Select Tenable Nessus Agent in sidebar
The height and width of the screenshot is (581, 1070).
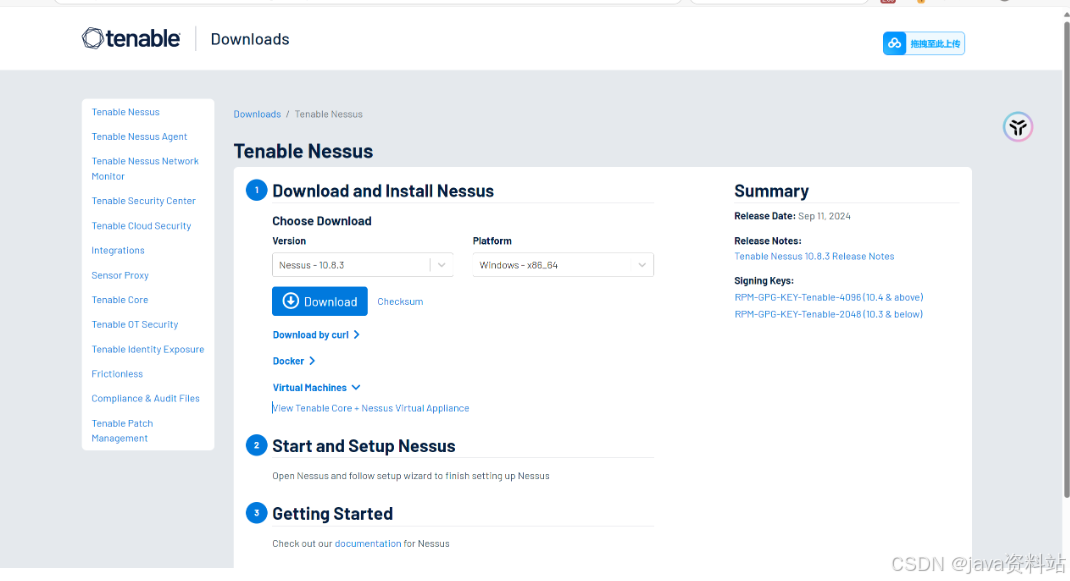tap(139, 137)
